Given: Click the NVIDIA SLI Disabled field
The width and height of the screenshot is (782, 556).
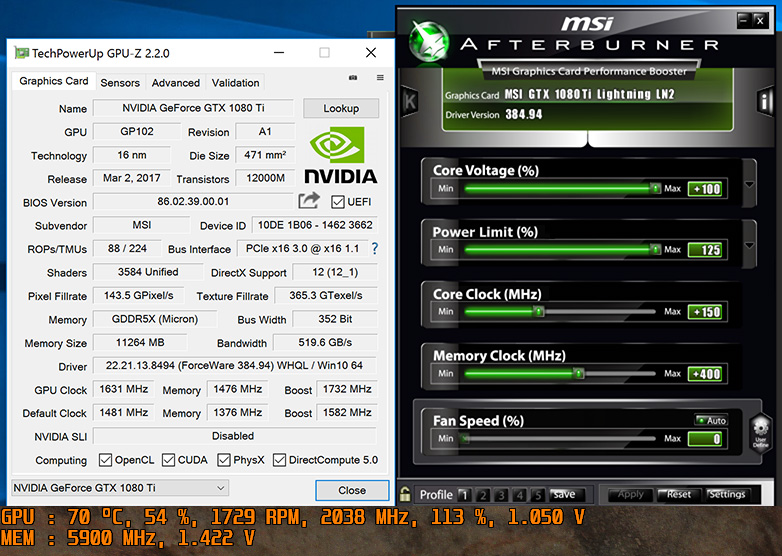Looking at the screenshot, I should pos(235,436).
